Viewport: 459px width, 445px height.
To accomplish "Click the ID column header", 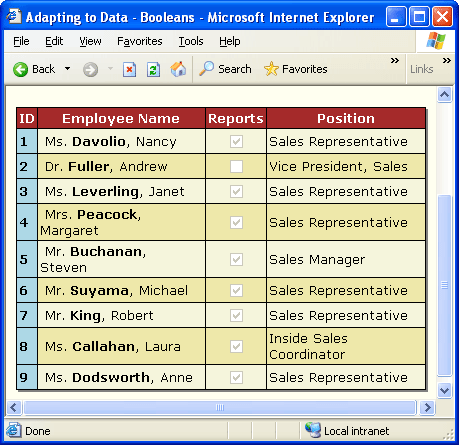I will tap(27, 118).
